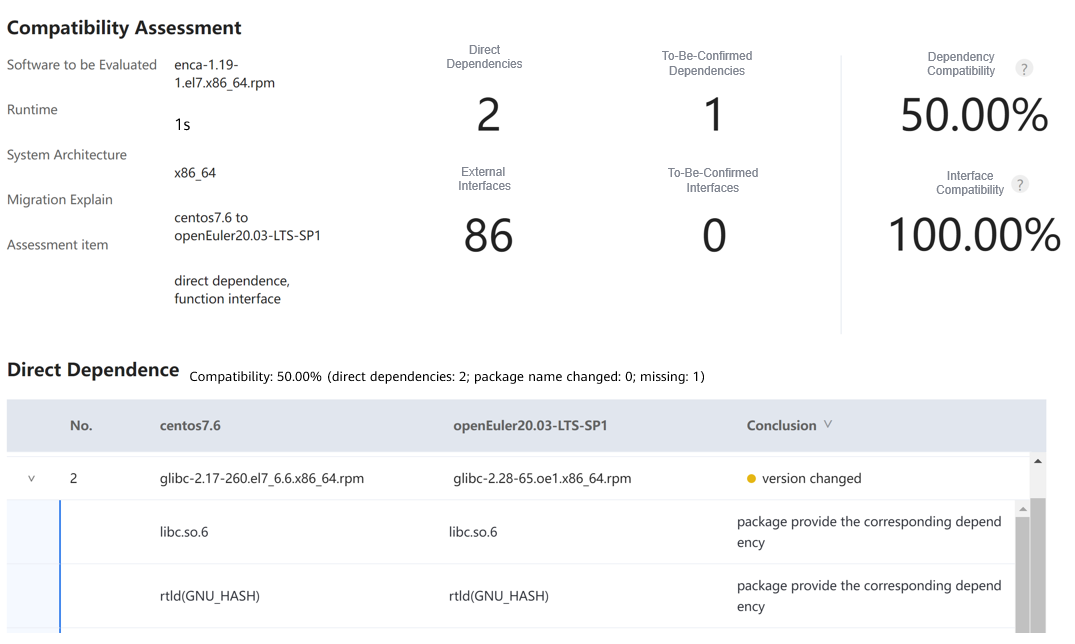1075x644 pixels.
Task: Click the To-Be-Confirmed Dependencies count of 1
Action: point(713,116)
